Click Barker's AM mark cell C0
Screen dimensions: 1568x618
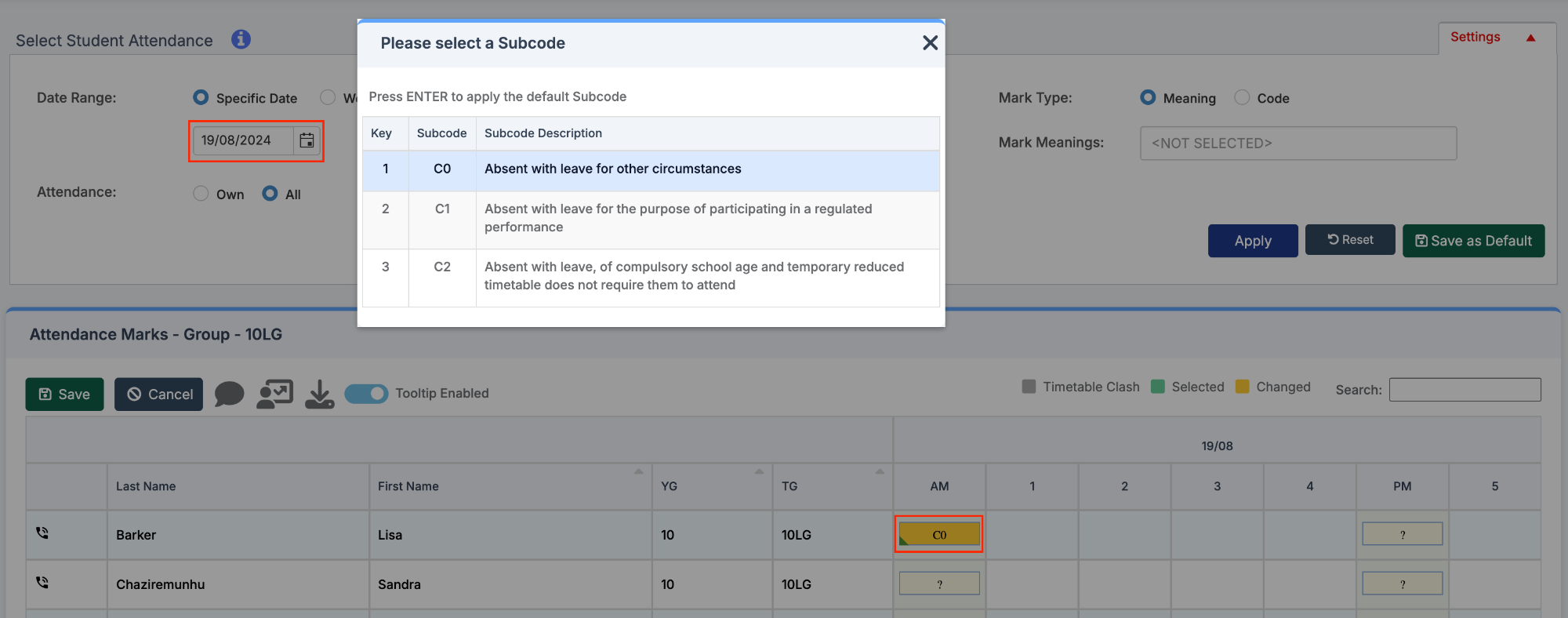[x=939, y=535]
